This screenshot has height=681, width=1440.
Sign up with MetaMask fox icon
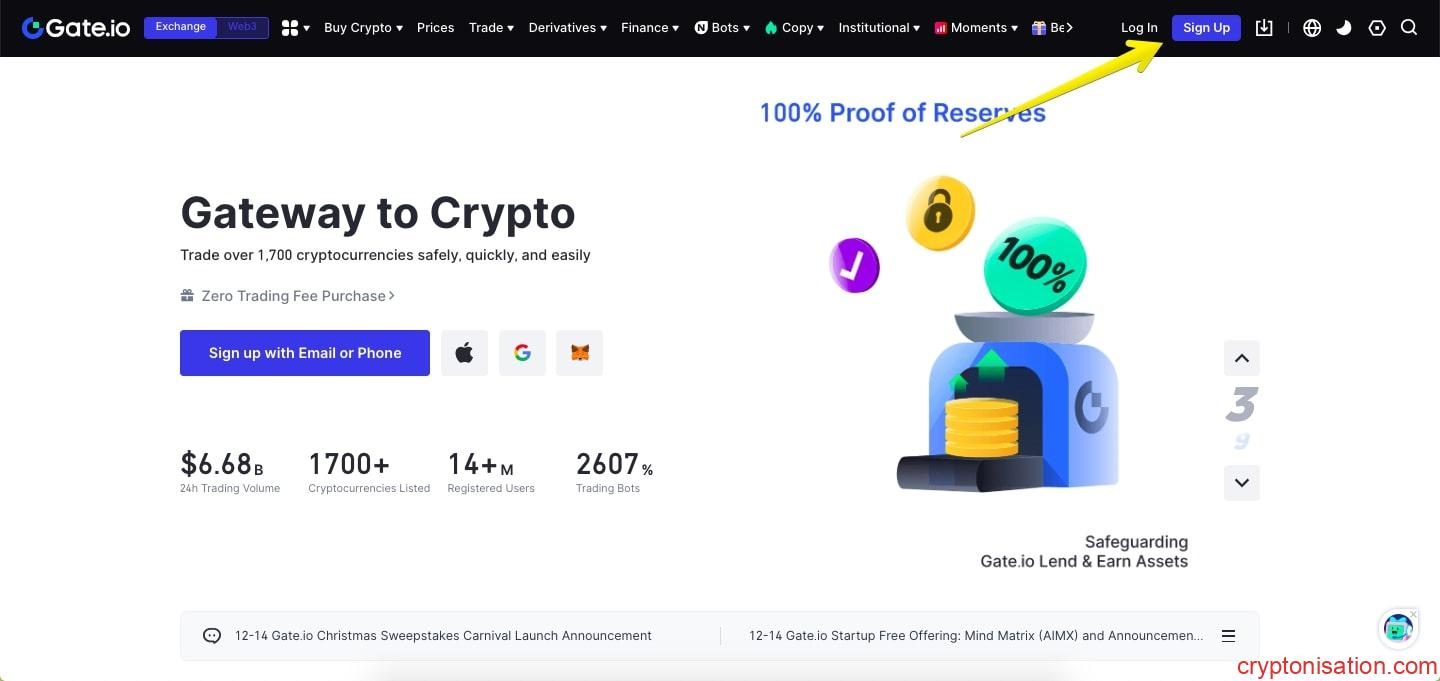coord(580,353)
